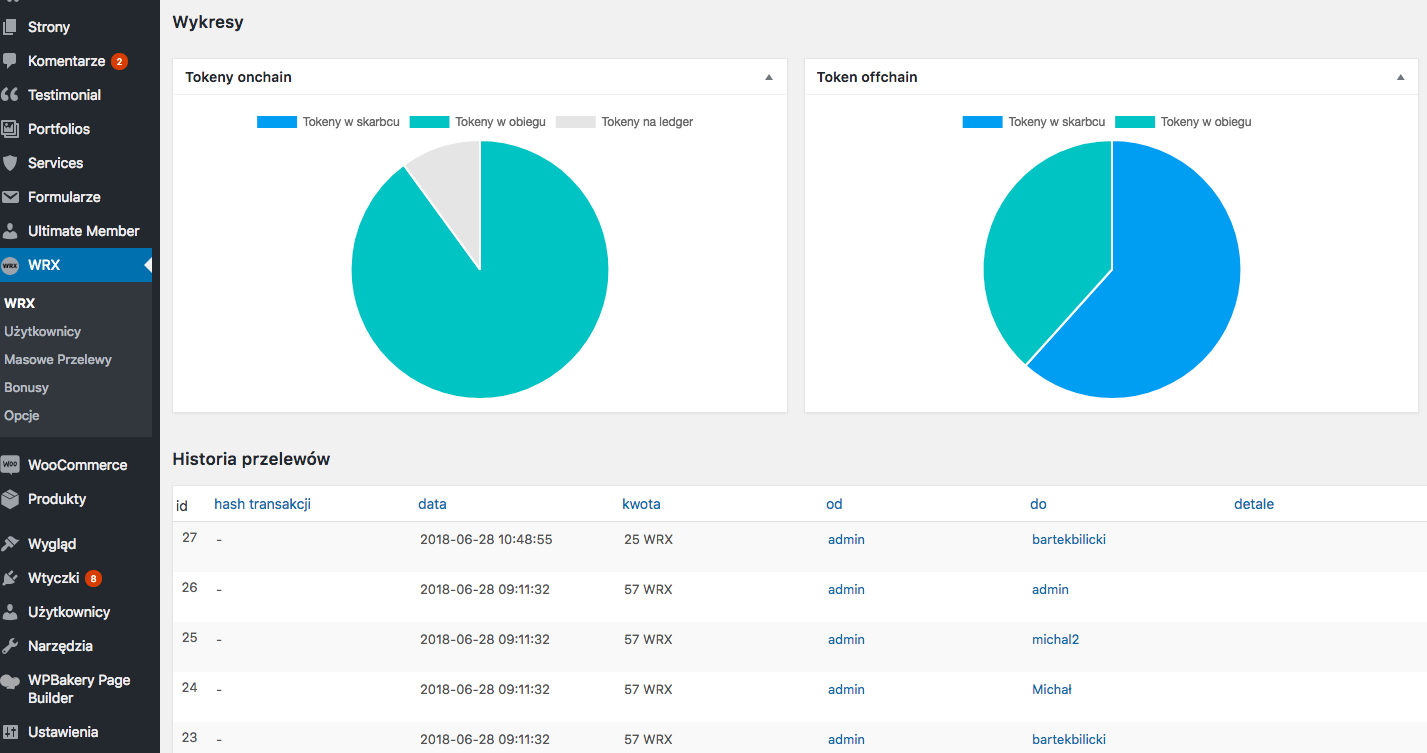Sort table by data column
Screen dimensions: 1427x753
click(432, 504)
